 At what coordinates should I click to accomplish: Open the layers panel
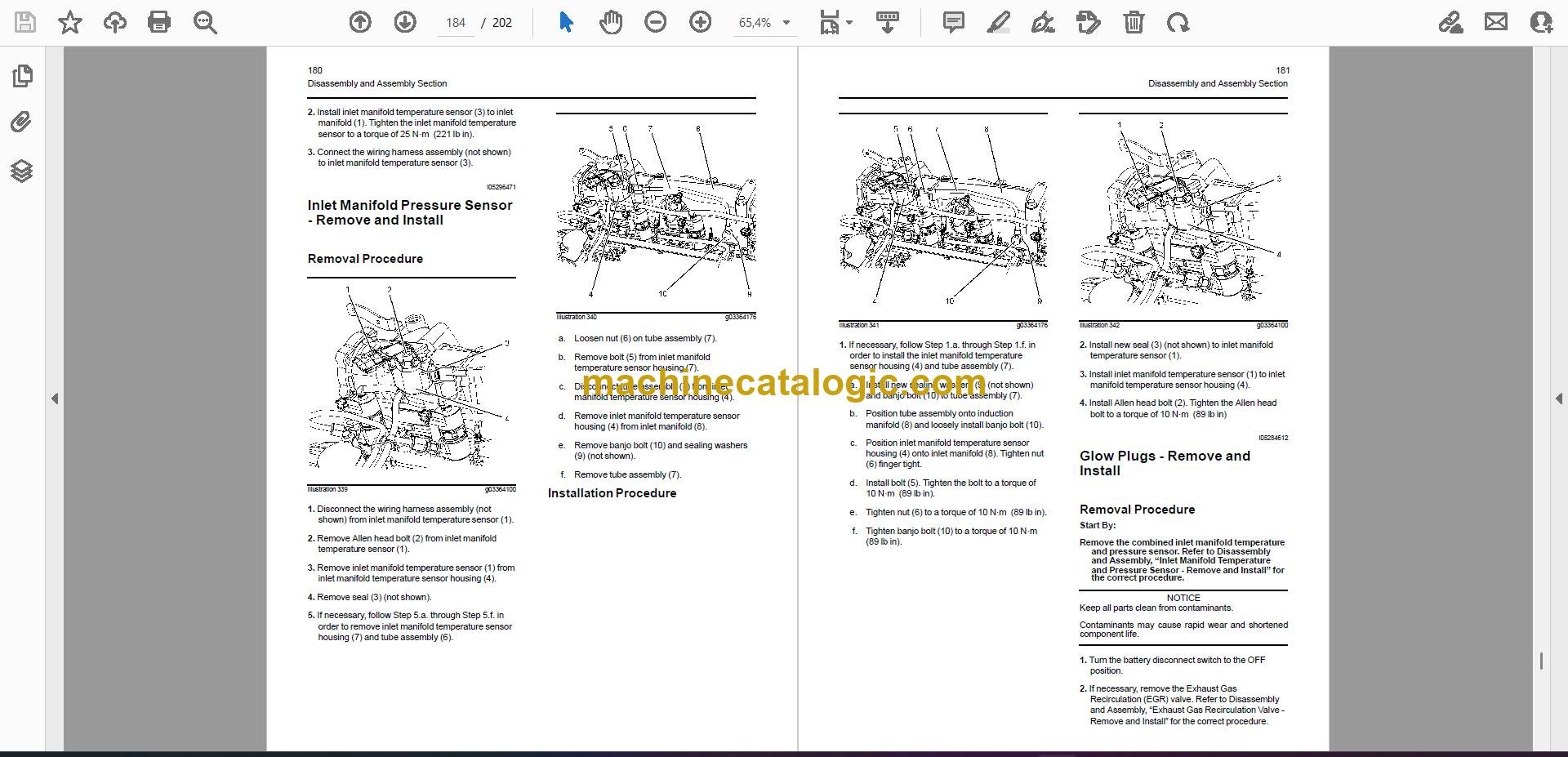tap(22, 171)
